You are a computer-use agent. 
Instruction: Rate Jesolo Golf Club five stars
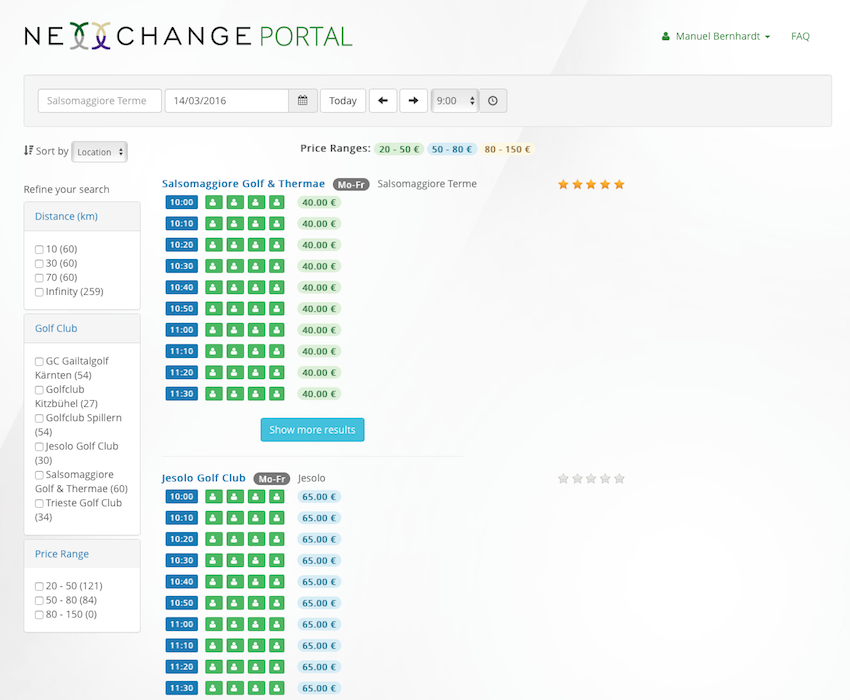click(619, 479)
